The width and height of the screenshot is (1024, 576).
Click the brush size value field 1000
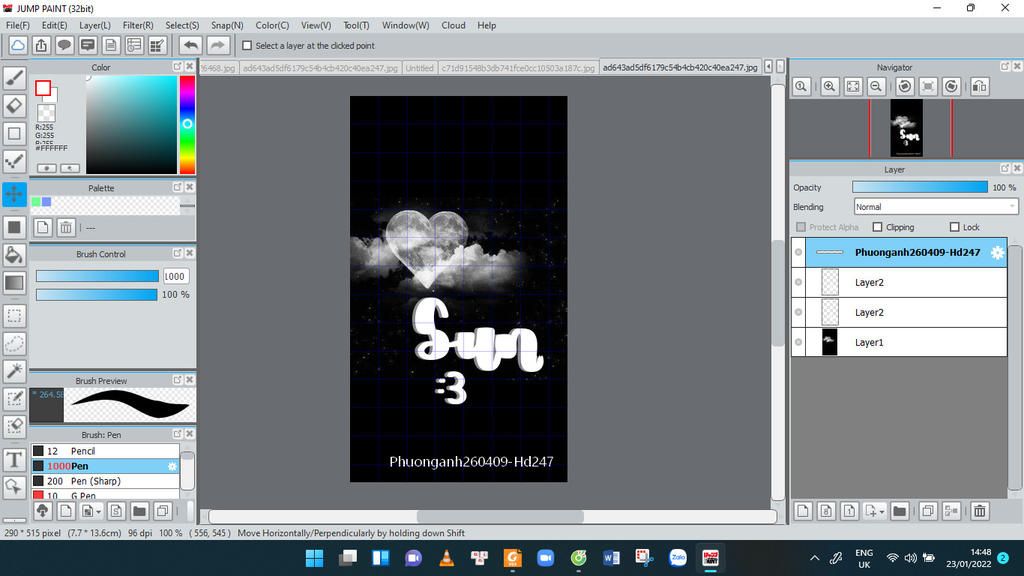[175, 276]
